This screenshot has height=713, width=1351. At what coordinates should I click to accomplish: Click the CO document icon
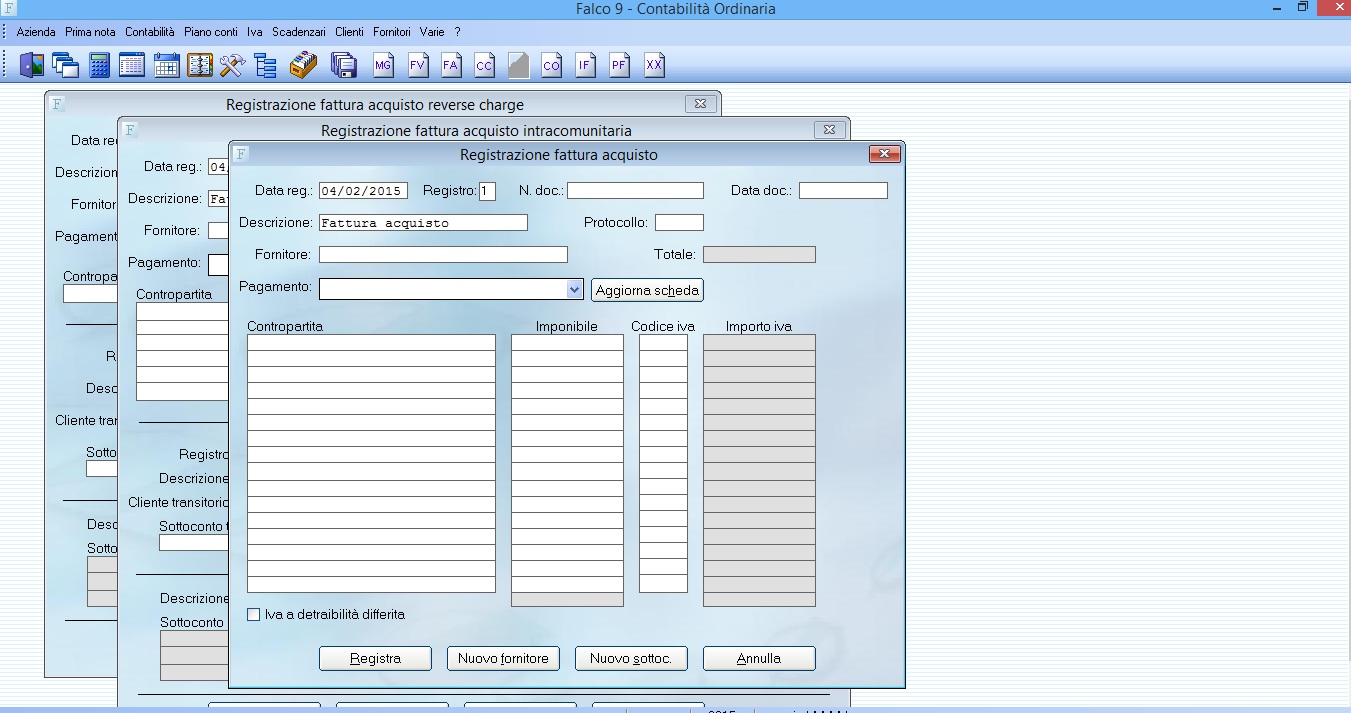coord(551,65)
